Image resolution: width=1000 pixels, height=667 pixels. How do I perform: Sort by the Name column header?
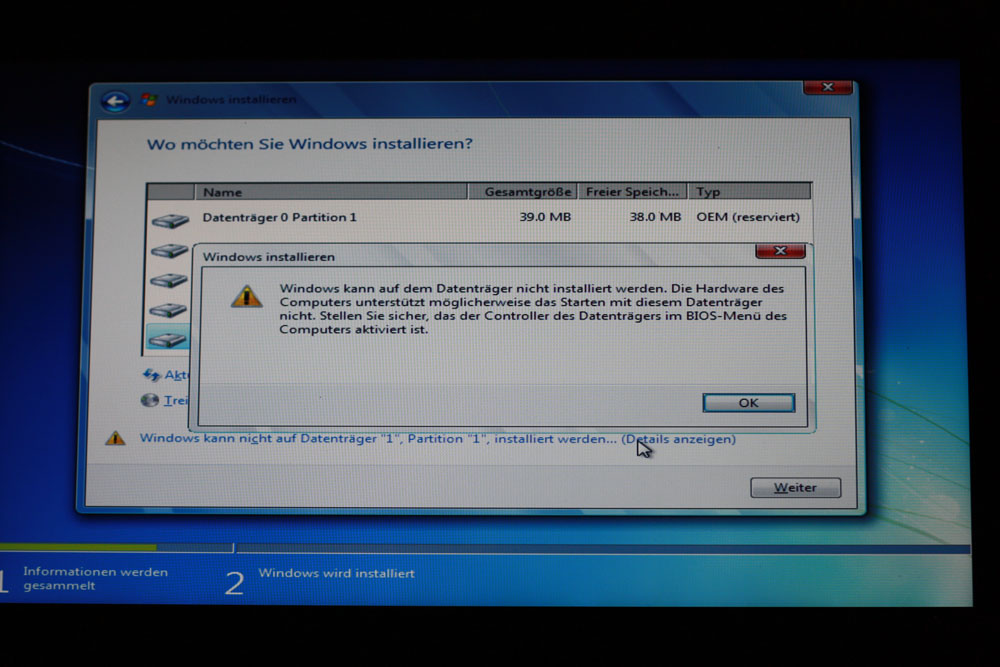(331, 192)
